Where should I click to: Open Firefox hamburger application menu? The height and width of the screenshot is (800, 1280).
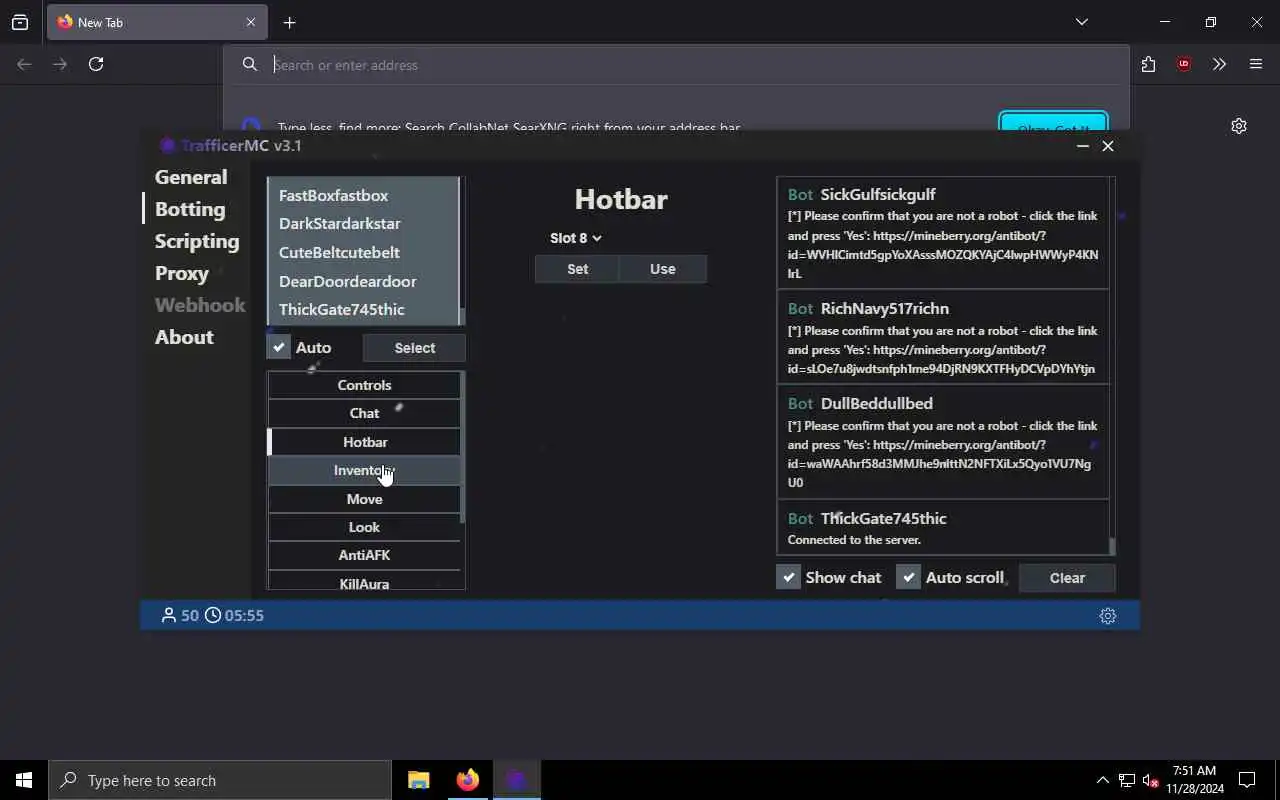click(1256, 64)
